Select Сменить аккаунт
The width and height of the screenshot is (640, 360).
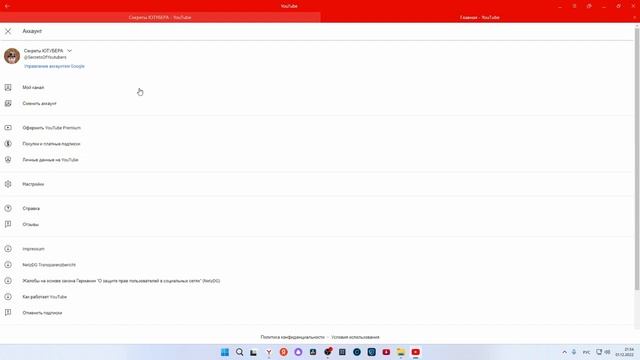point(39,103)
